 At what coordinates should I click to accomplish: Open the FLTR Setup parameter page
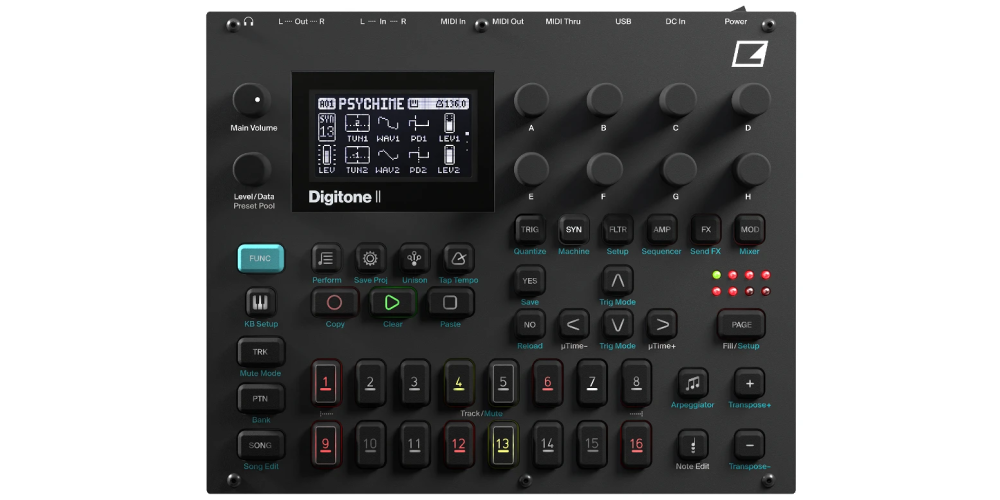[618, 230]
